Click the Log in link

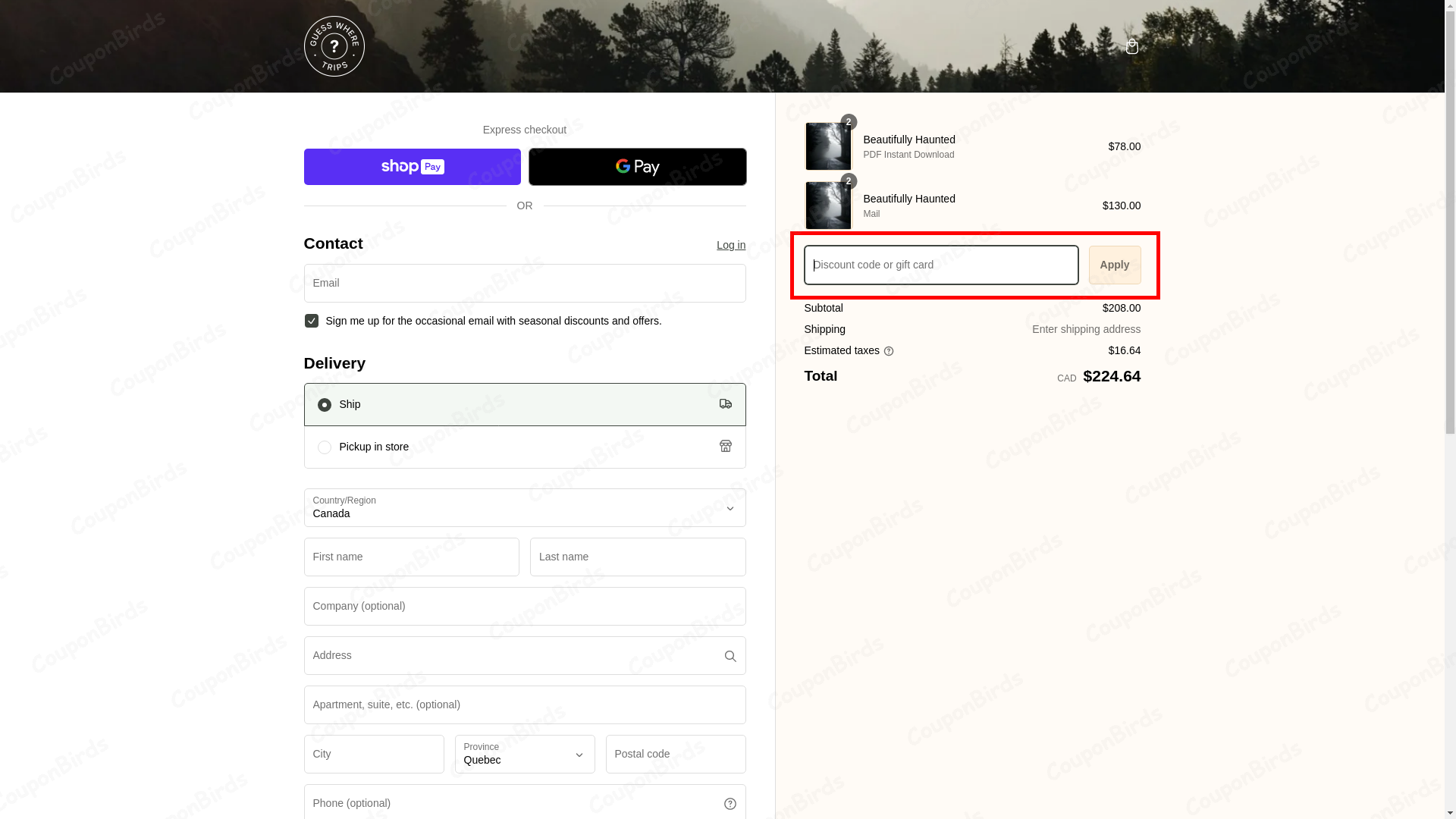[730, 245]
